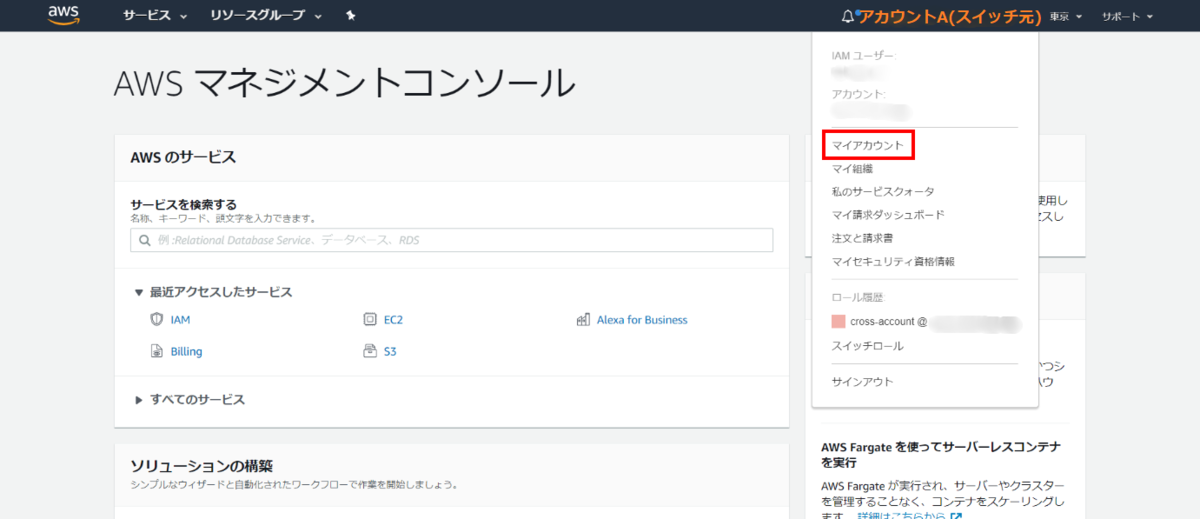Click the IAM shield icon

(156, 320)
